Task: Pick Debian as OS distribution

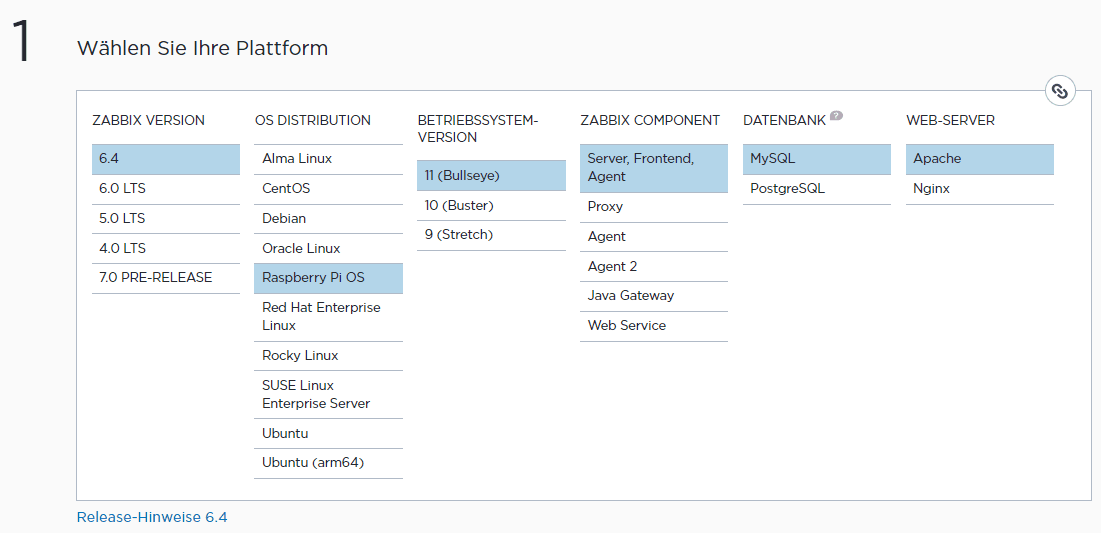Action: tap(328, 219)
